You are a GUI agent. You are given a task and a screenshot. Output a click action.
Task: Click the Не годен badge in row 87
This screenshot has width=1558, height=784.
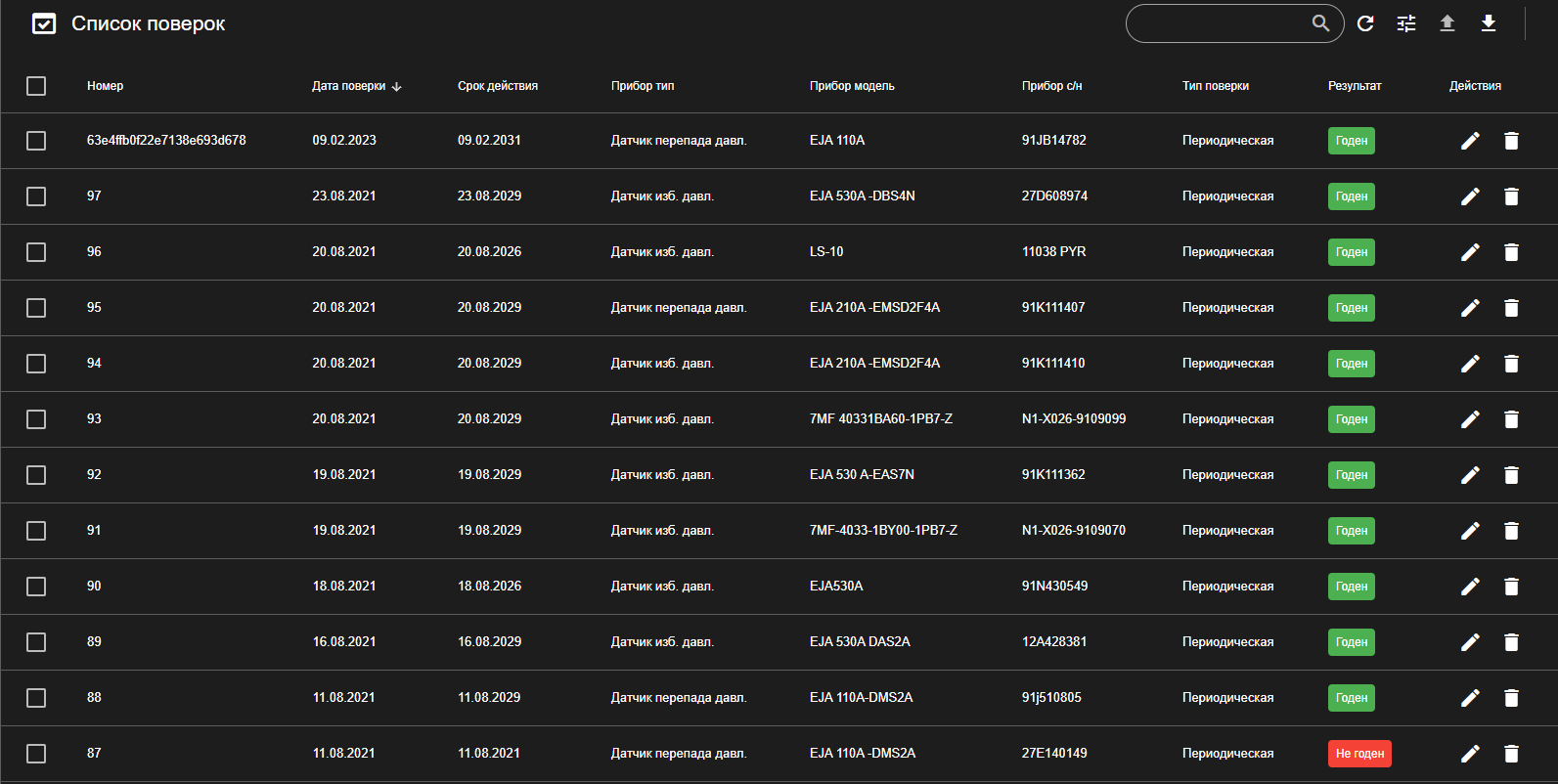[1359, 754]
